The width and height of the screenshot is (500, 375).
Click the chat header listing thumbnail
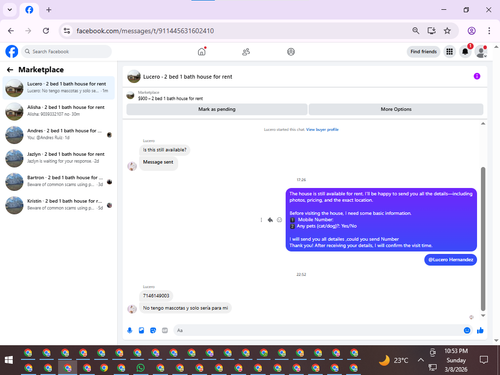click(134, 77)
